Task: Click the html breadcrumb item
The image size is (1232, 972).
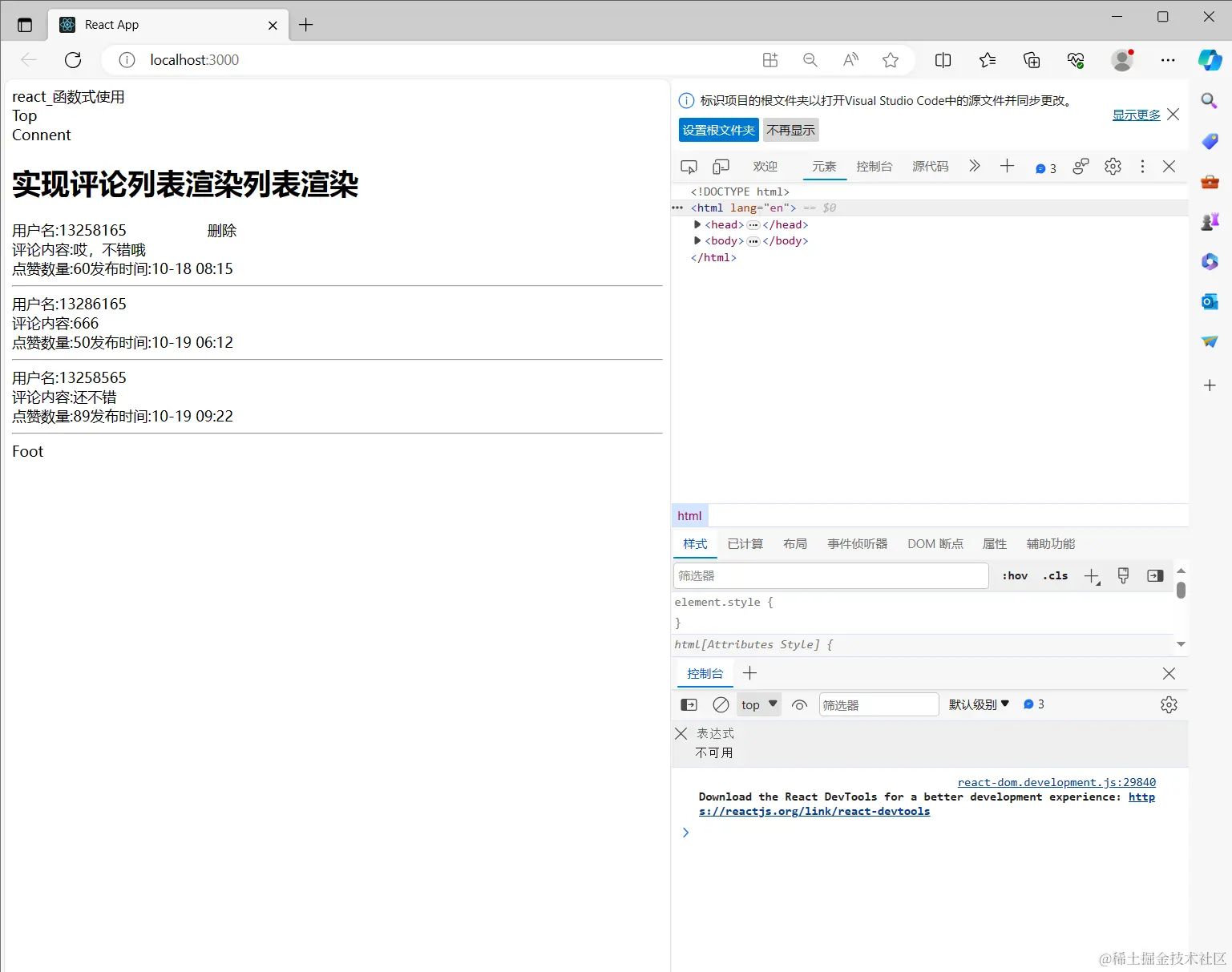Action: [689, 516]
